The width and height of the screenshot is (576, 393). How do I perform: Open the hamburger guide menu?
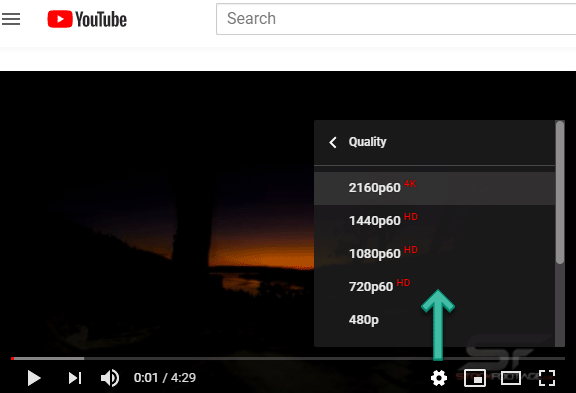(x=11, y=19)
